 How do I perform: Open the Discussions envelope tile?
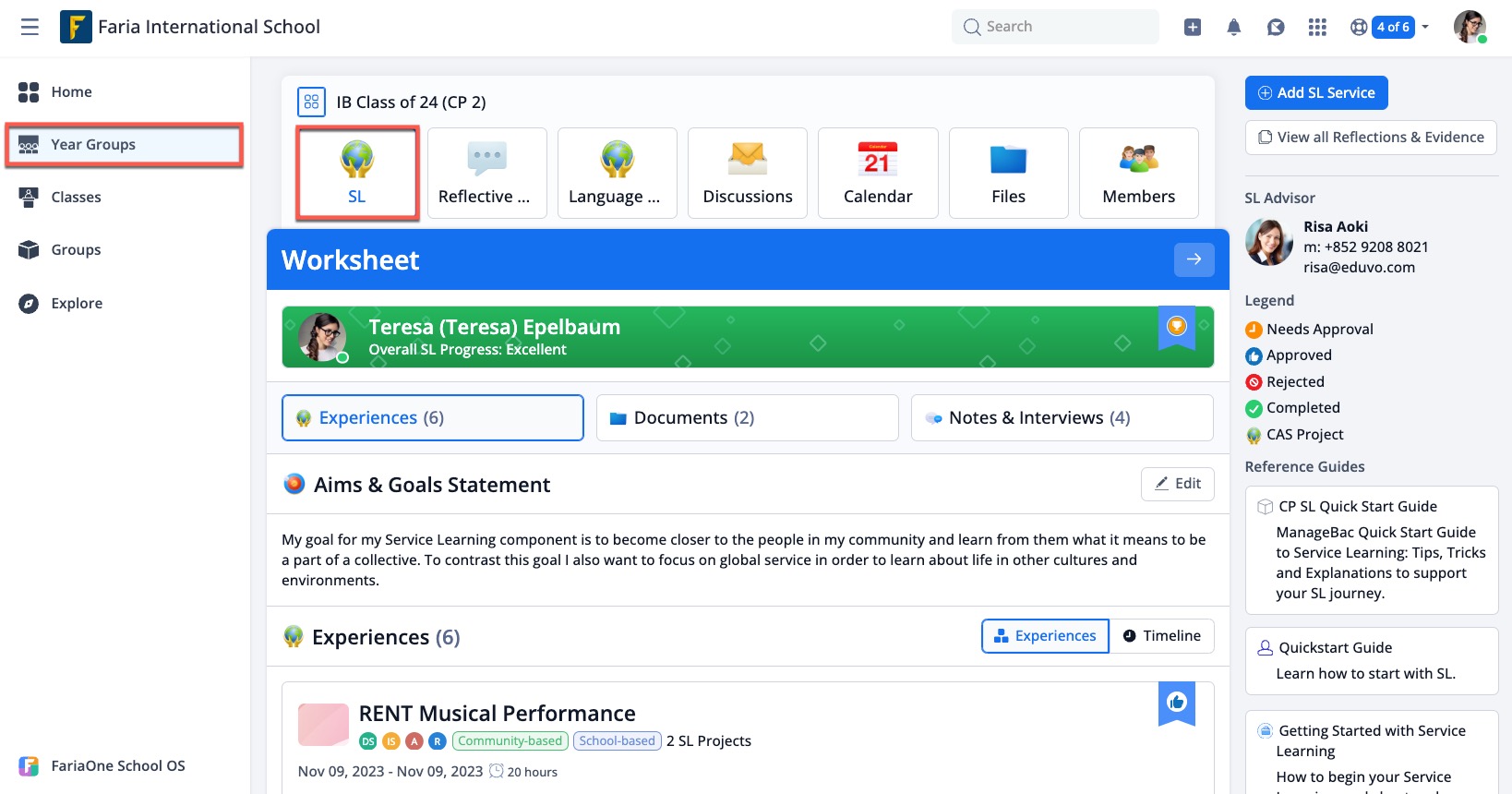pyautogui.click(x=747, y=173)
